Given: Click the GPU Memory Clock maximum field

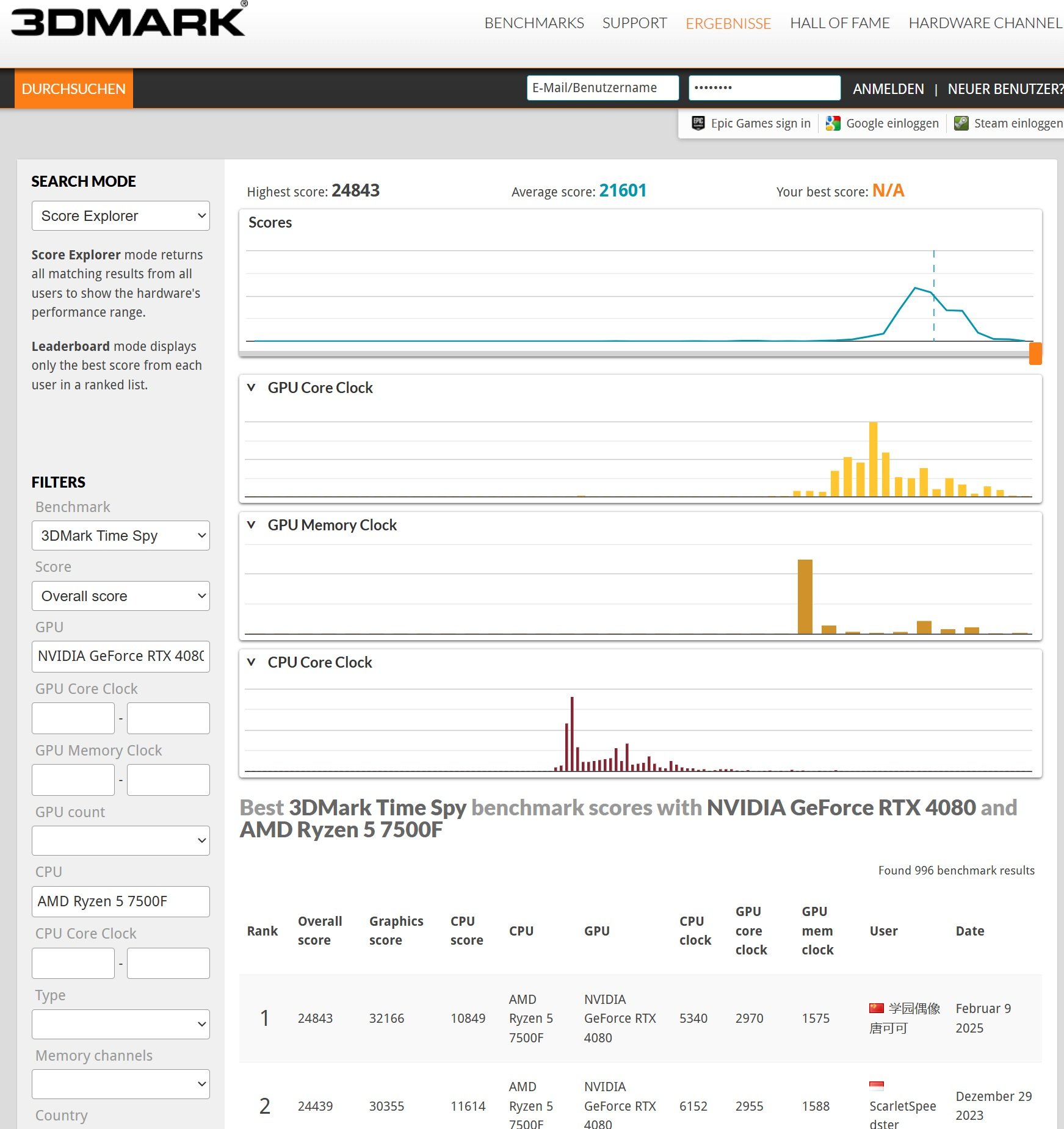Looking at the screenshot, I should pos(168,780).
